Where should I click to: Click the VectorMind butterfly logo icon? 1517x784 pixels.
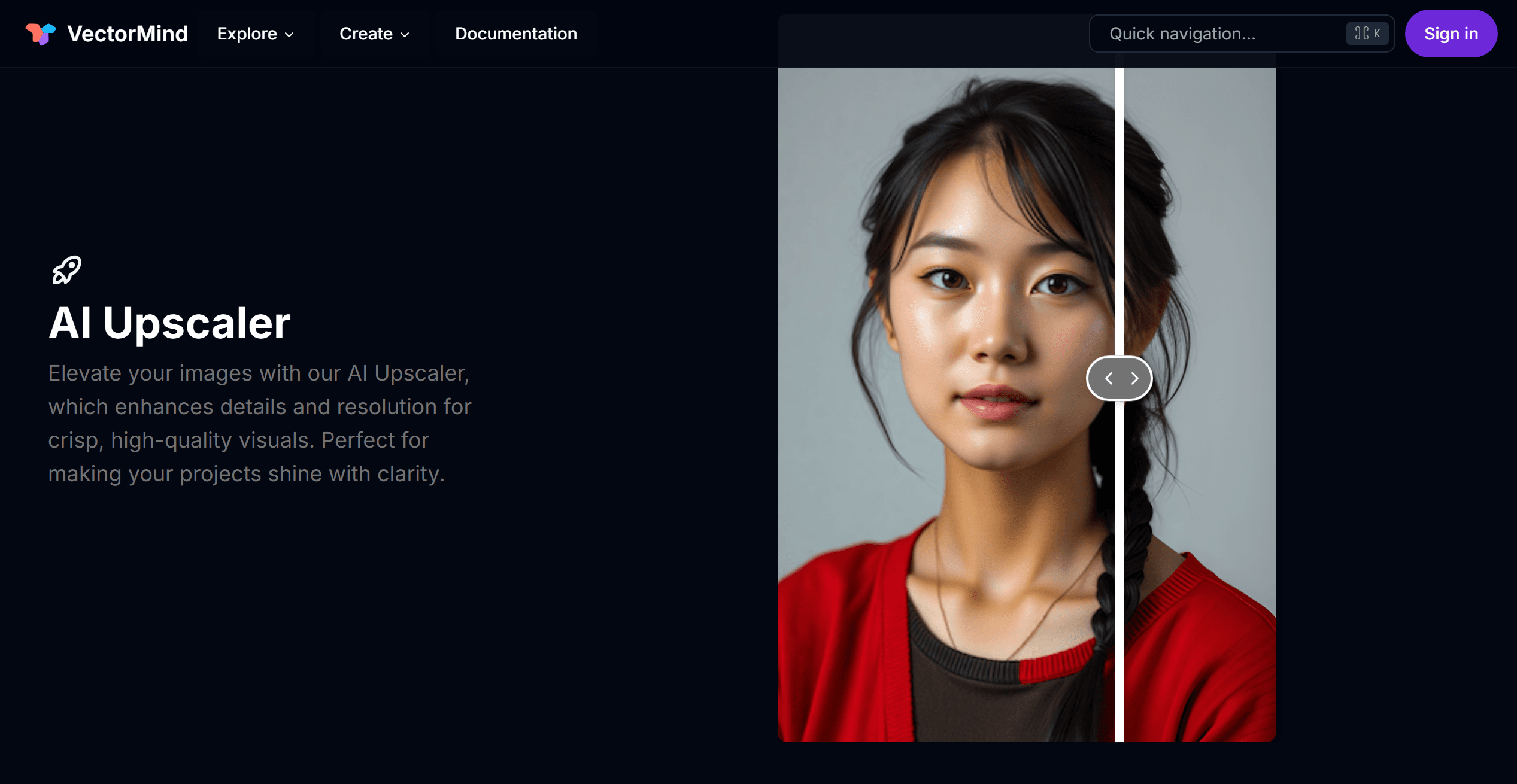pos(40,34)
